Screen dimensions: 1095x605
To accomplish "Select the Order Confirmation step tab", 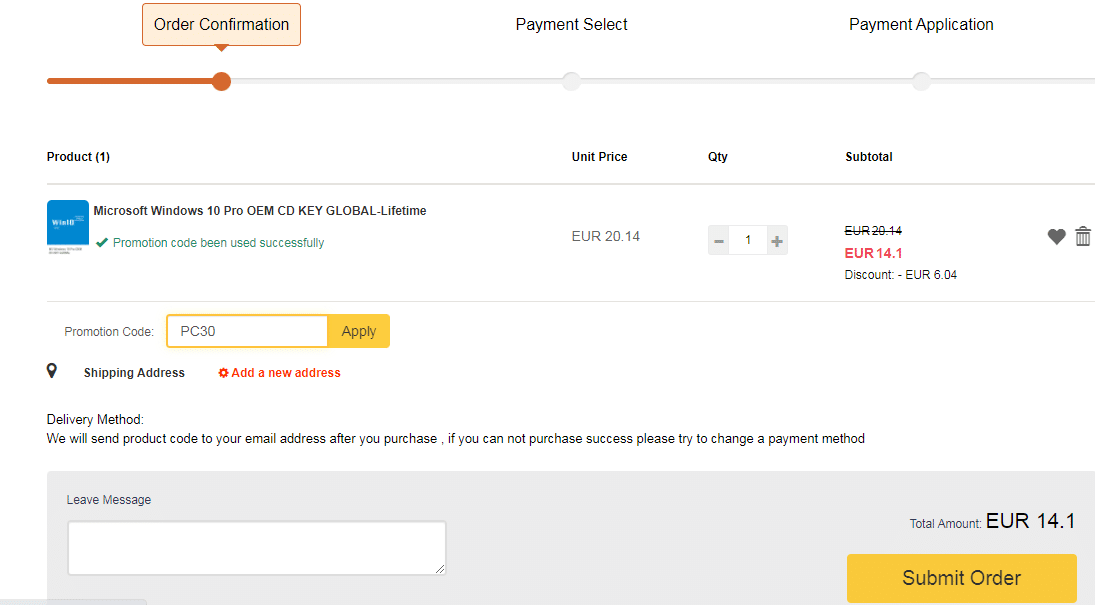I will point(221,25).
